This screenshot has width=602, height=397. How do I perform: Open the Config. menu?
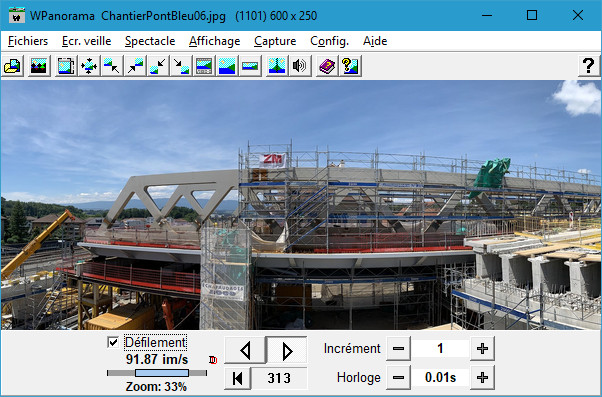click(x=329, y=41)
